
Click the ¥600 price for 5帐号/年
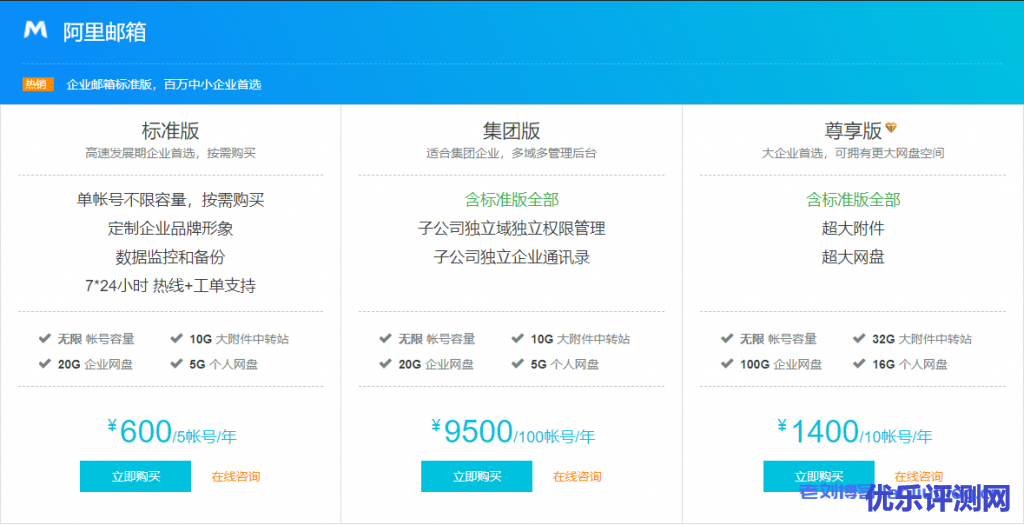172,432
